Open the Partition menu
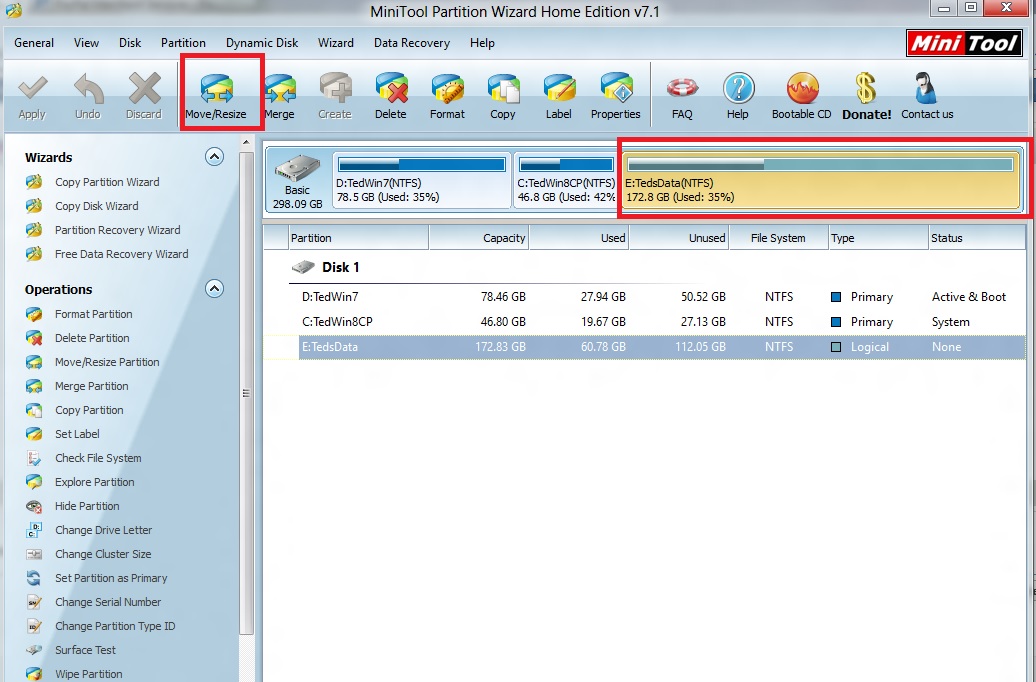 click(x=183, y=43)
